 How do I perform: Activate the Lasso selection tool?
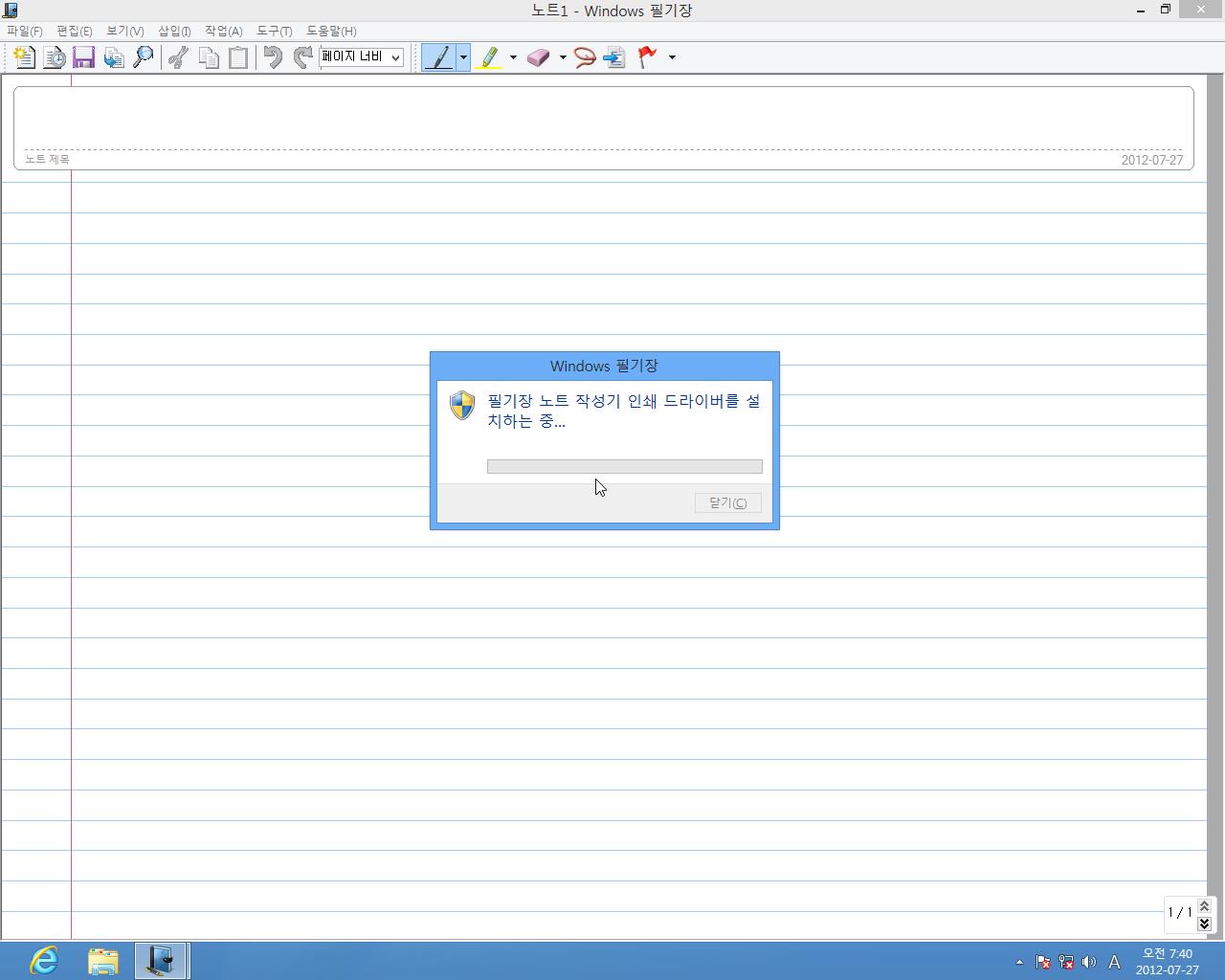(585, 57)
